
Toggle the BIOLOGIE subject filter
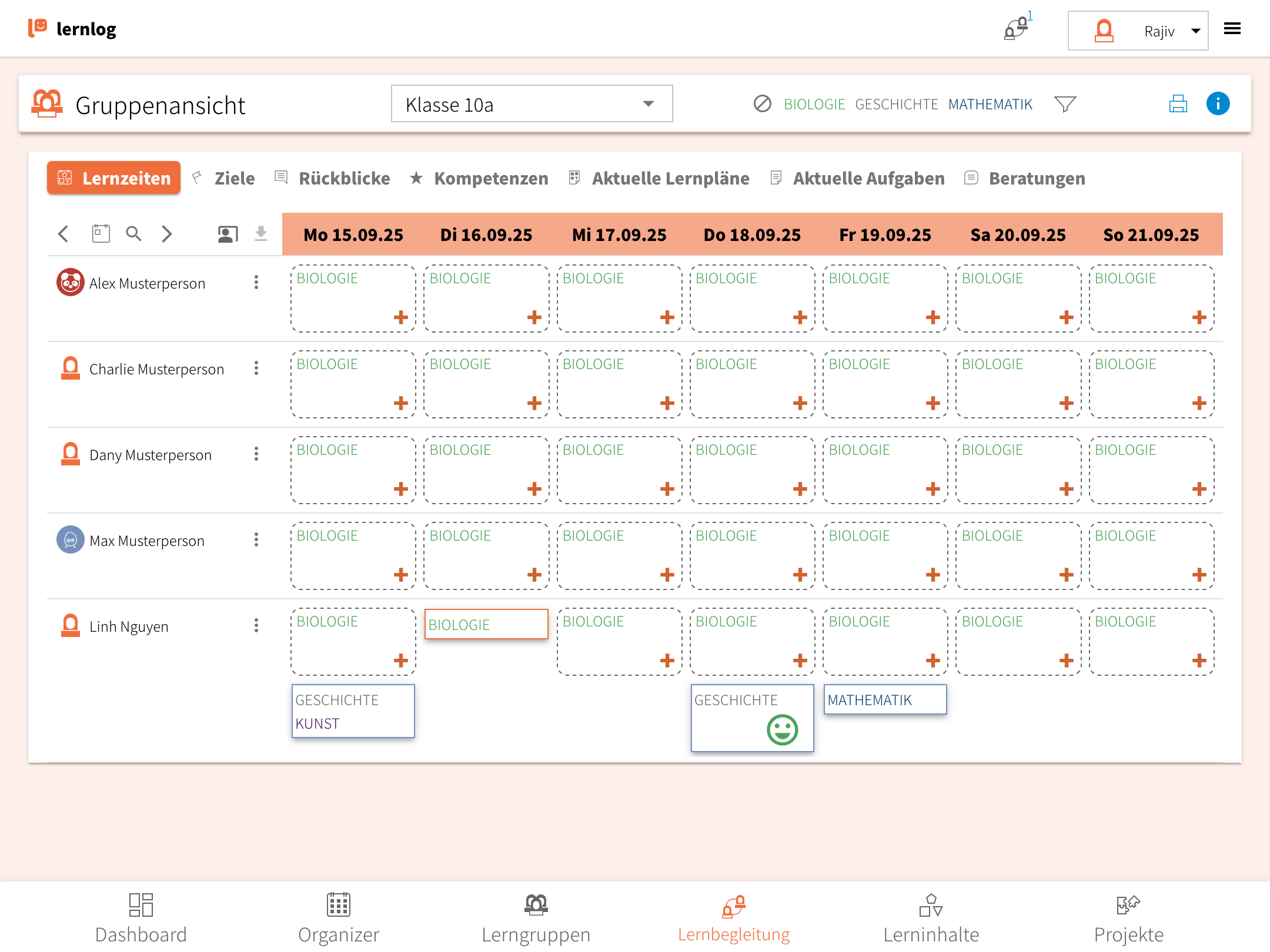[x=814, y=104]
